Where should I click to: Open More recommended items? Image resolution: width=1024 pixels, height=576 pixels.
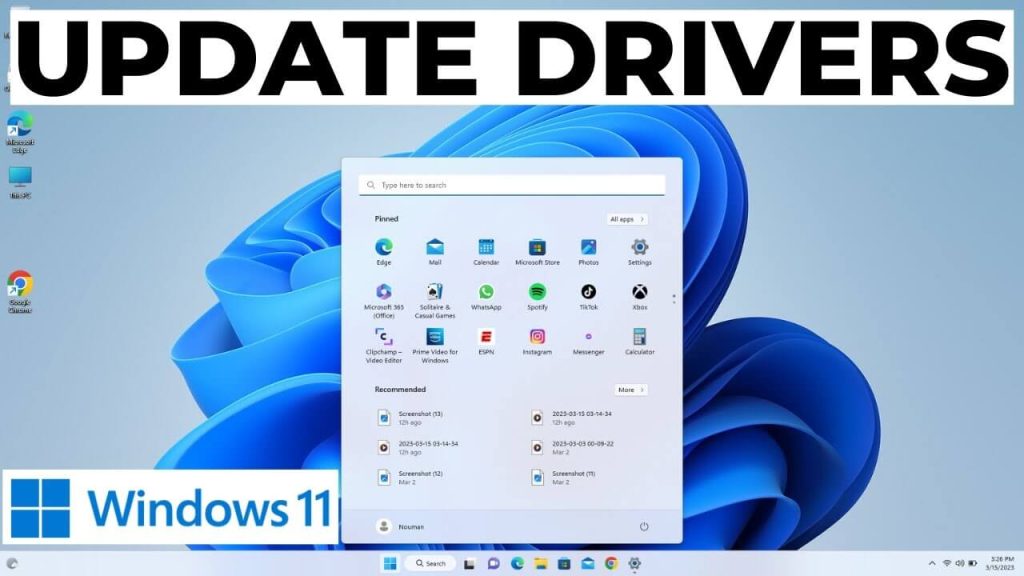tap(630, 389)
